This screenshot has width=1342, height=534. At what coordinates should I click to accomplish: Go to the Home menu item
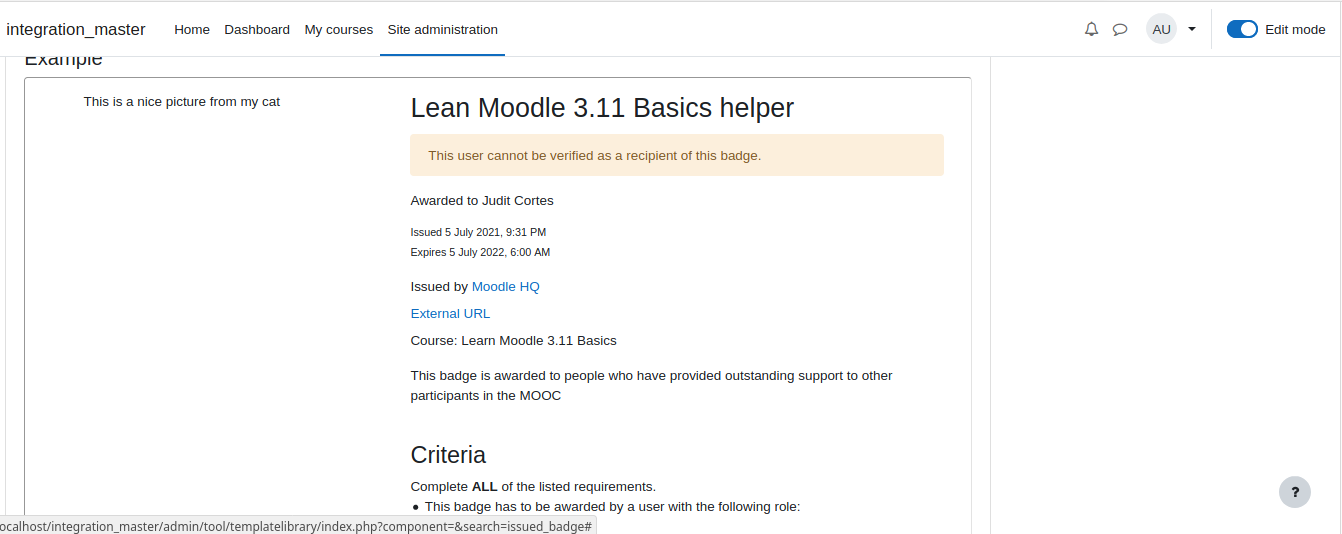[x=192, y=29]
